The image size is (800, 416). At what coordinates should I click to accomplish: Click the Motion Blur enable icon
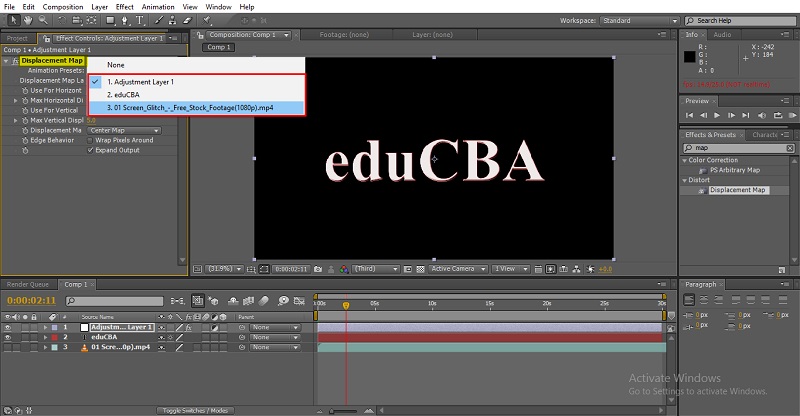point(264,301)
